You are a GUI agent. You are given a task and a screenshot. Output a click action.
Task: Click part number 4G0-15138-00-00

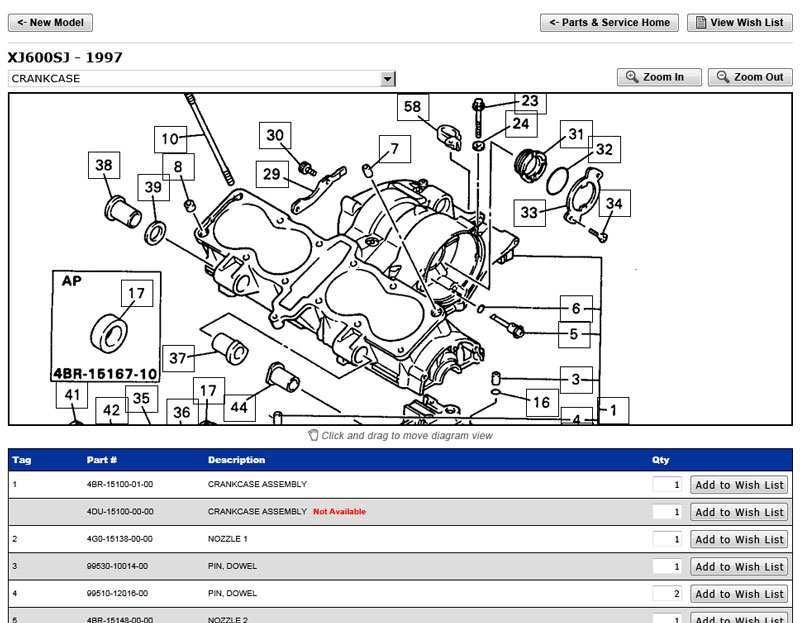(x=119, y=539)
